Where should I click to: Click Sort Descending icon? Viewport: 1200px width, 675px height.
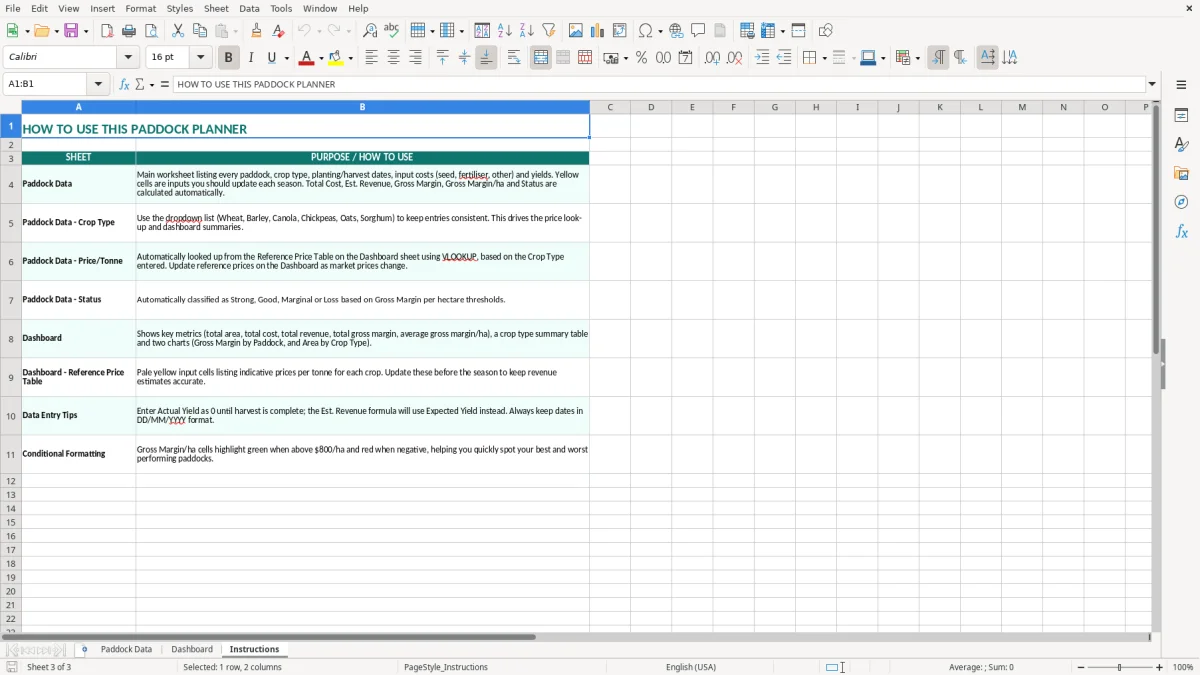527,31
